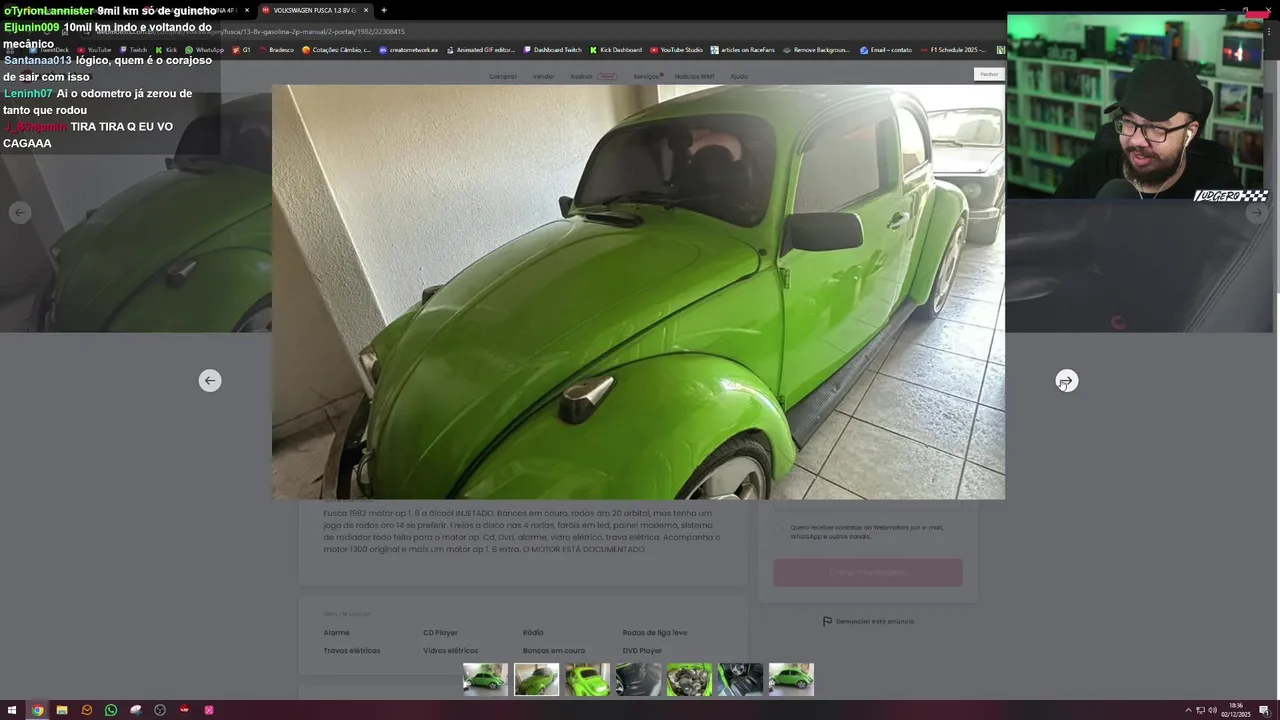Switch to the VOLKSWAGEN FUSCA 1.3 8V browser tab
The height and width of the screenshot is (720, 1280).
pyautogui.click(x=313, y=10)
